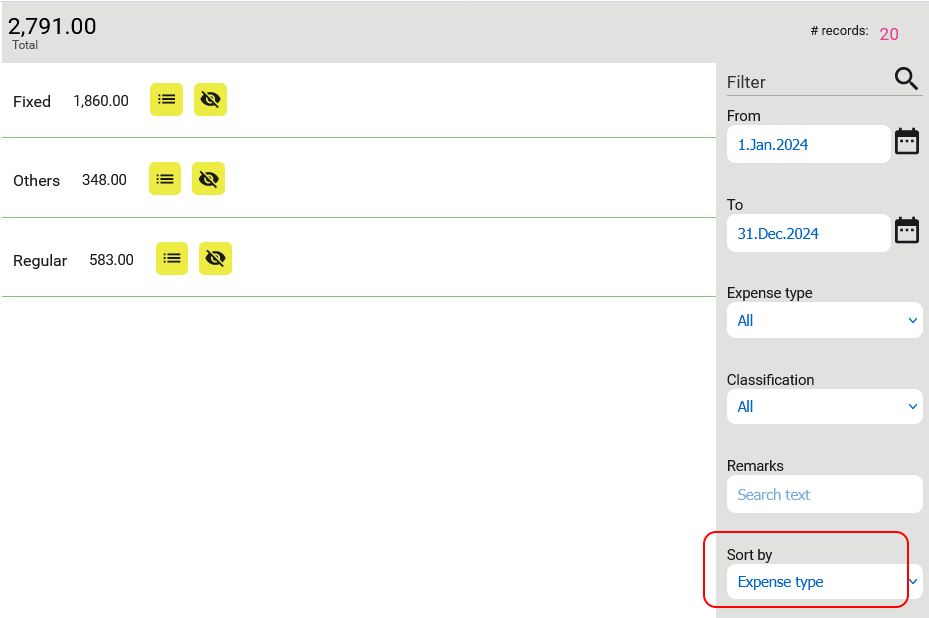Open the list view for Others expenses

pos(165,179)
